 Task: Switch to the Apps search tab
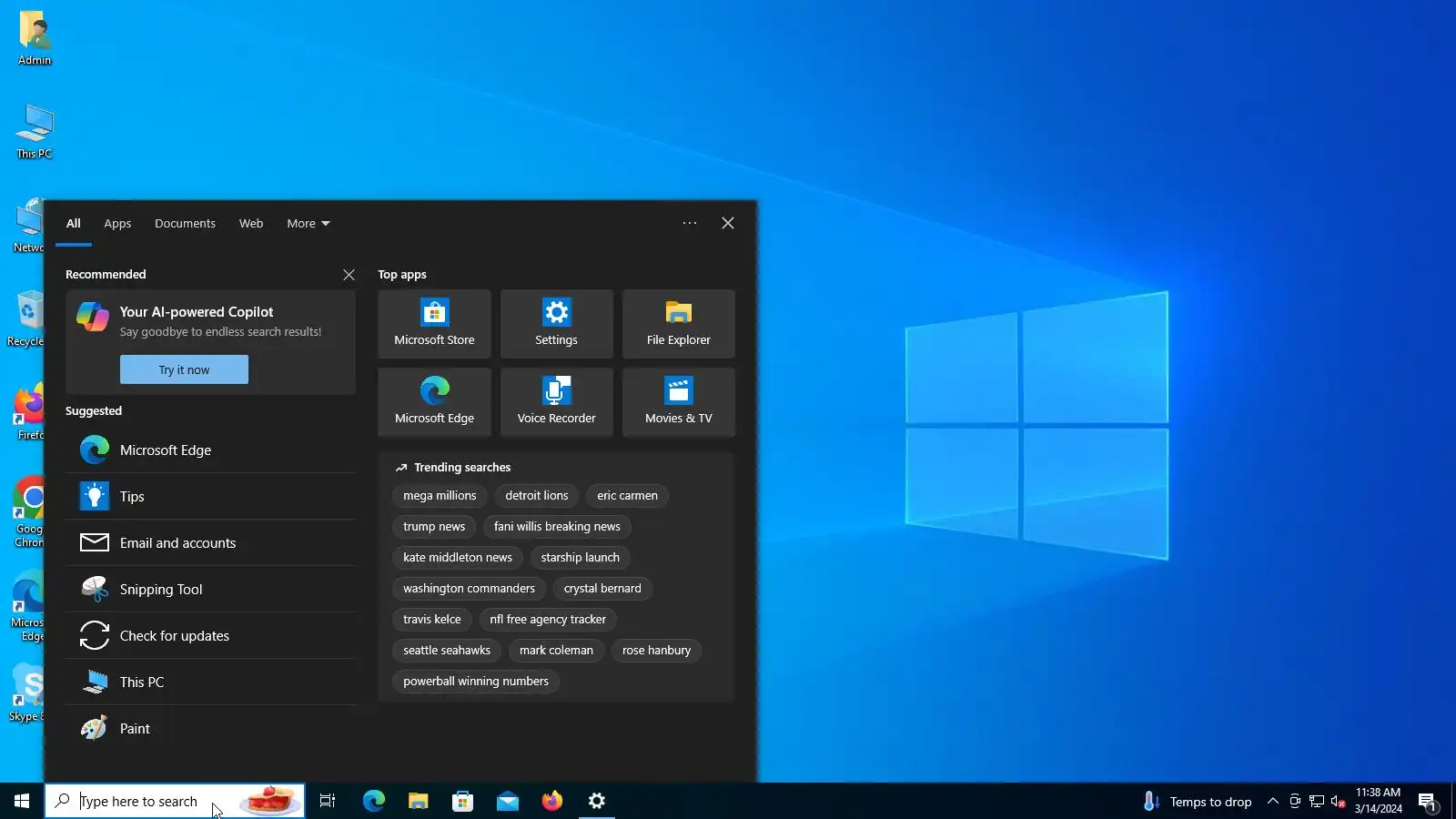tap(117, 223)
